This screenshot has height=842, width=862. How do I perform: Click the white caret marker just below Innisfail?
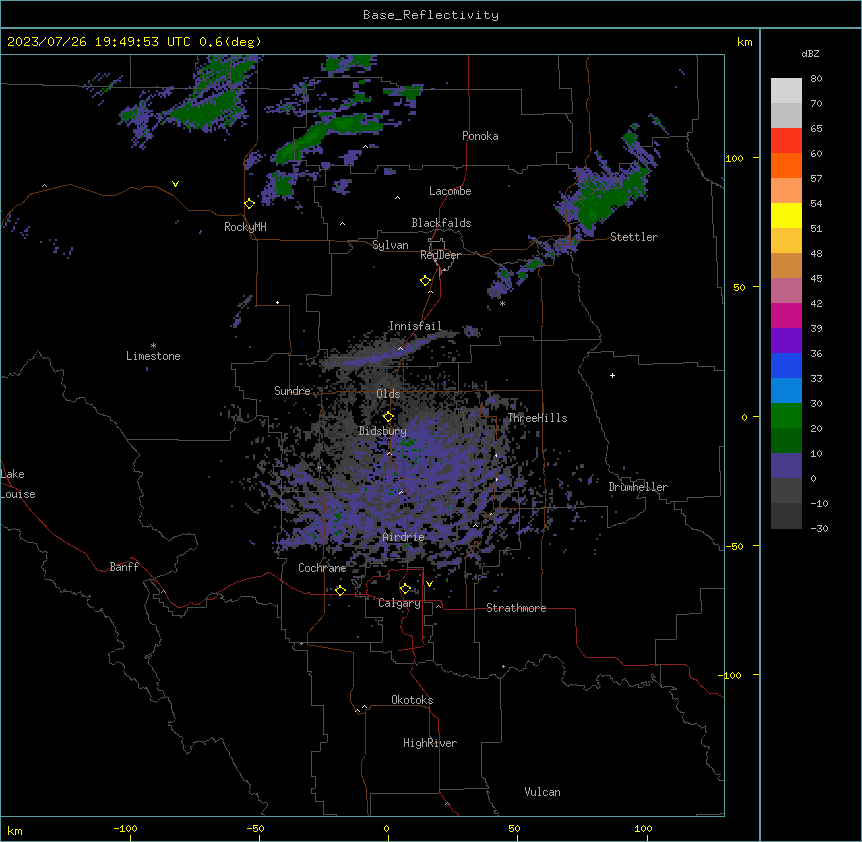tap(400, 348)
